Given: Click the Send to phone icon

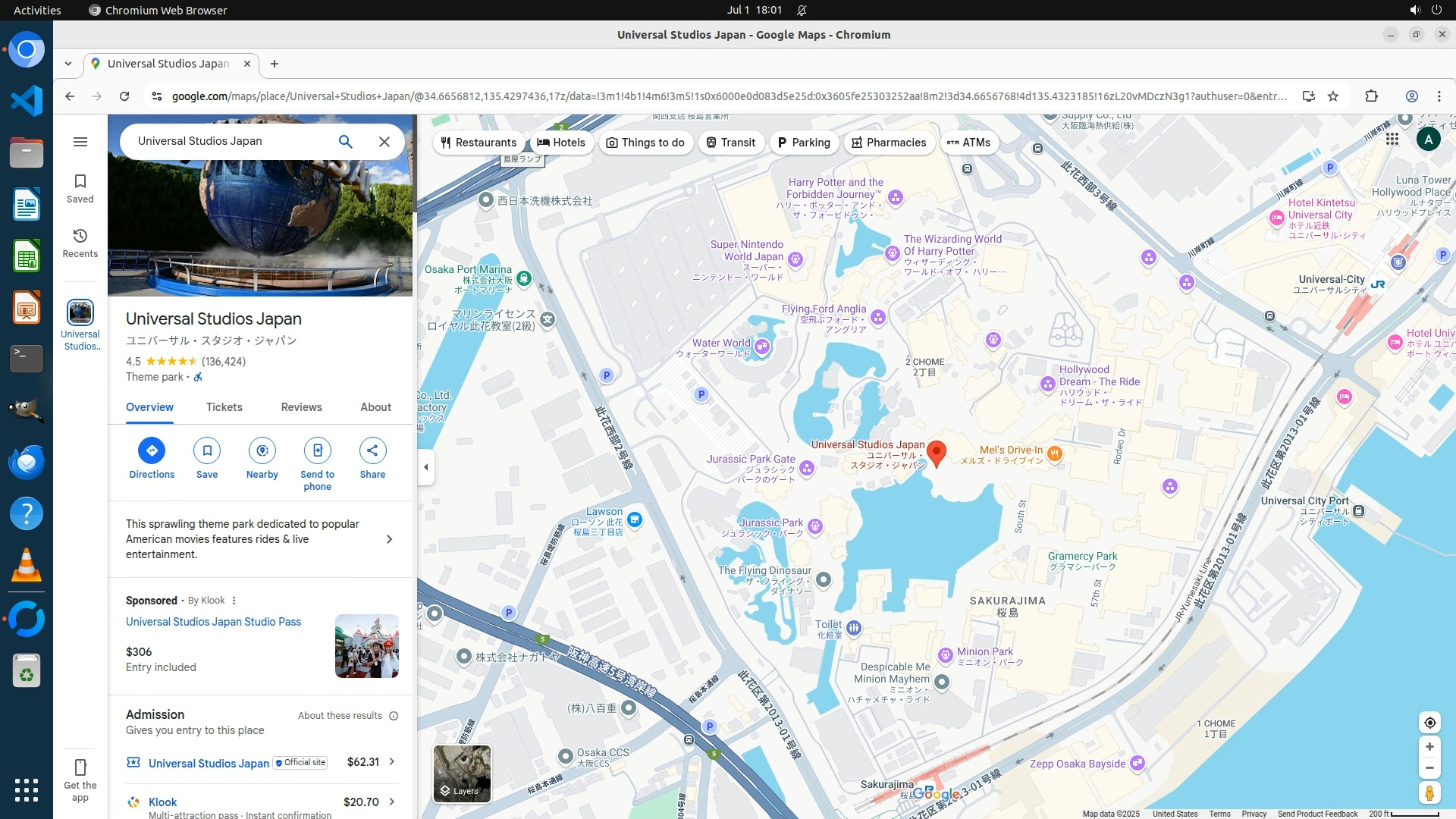Looking at the screenshot, I should point(317,450).
